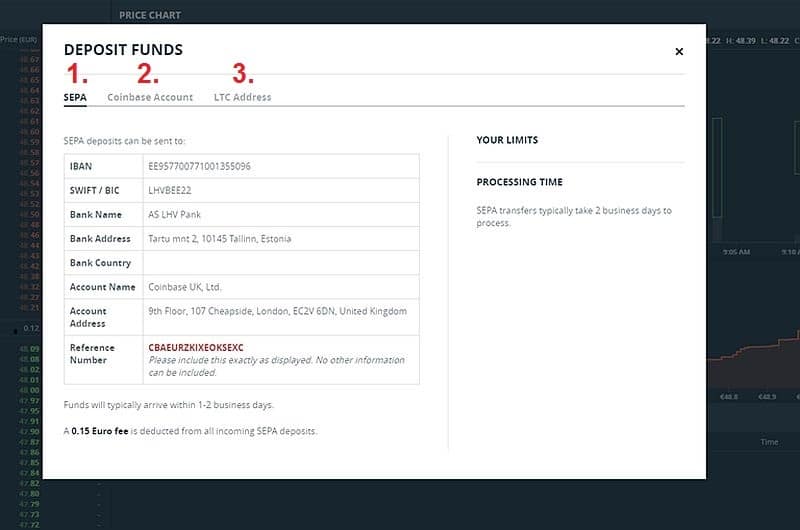Click 'SEPA deposits can be sent to' text

[124, 141]
